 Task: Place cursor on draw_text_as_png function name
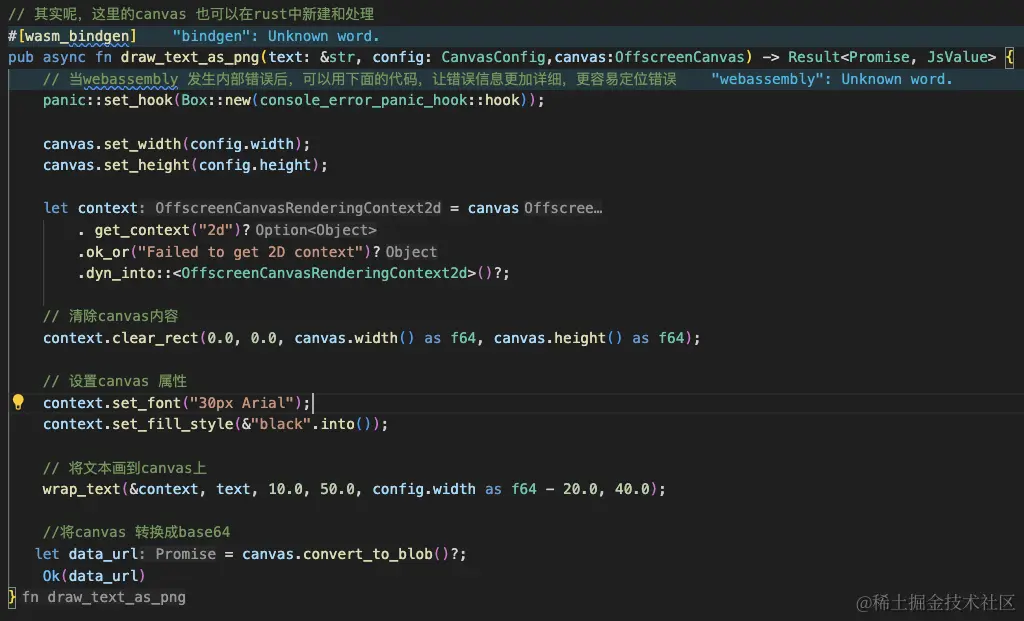(207, 57)
